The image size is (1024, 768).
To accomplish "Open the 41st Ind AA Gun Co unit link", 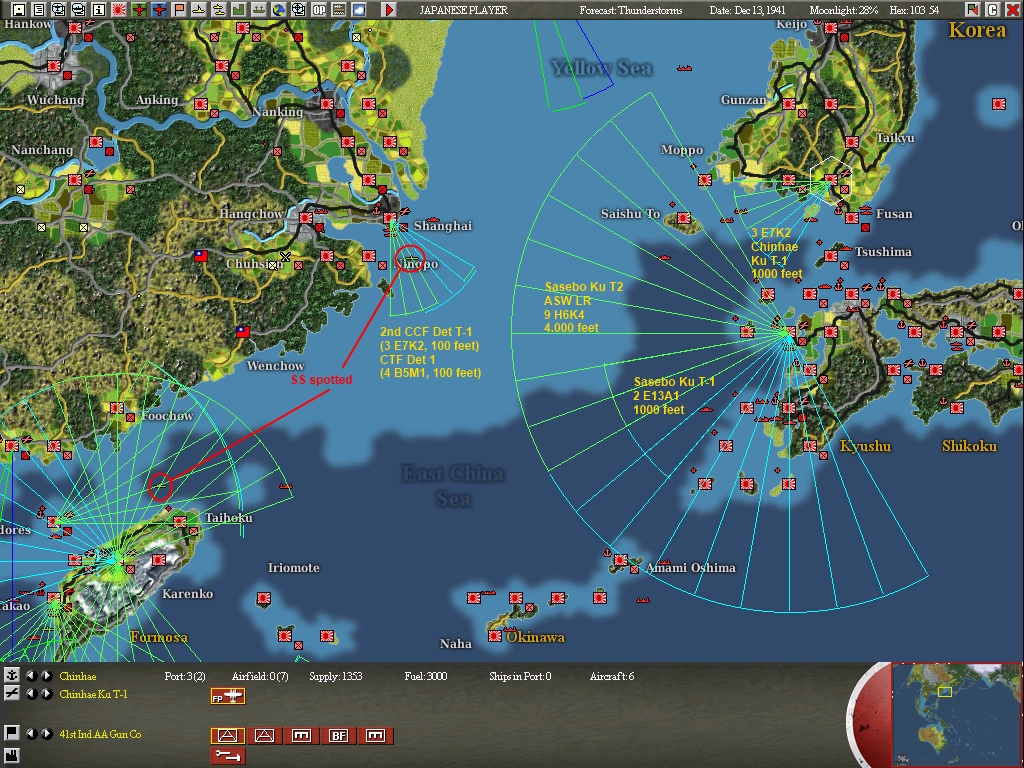I will coord(100,734).
